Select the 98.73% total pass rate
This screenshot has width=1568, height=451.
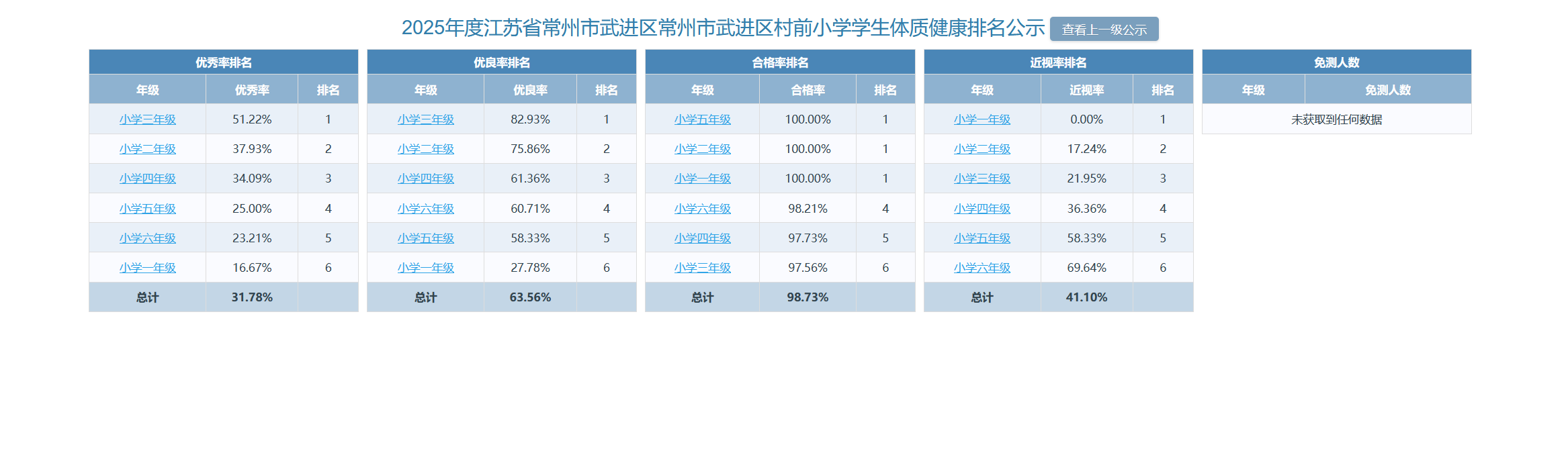click(x=808, y=297)
